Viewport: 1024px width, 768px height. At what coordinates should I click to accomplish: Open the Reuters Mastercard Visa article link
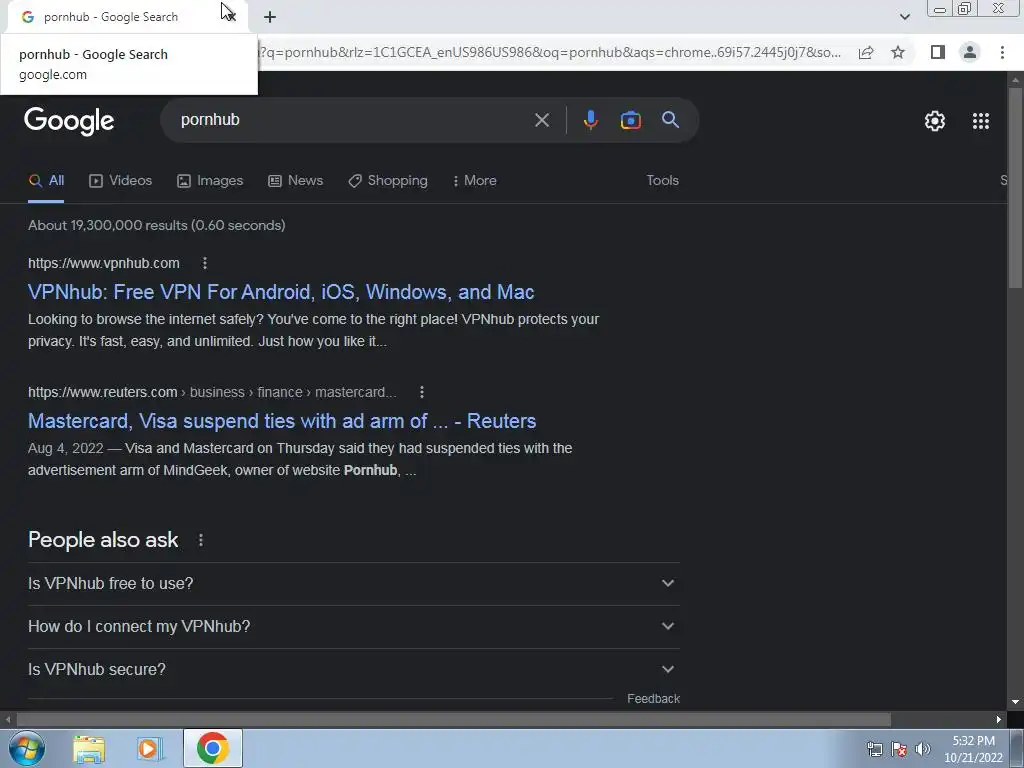pos(282,421)
